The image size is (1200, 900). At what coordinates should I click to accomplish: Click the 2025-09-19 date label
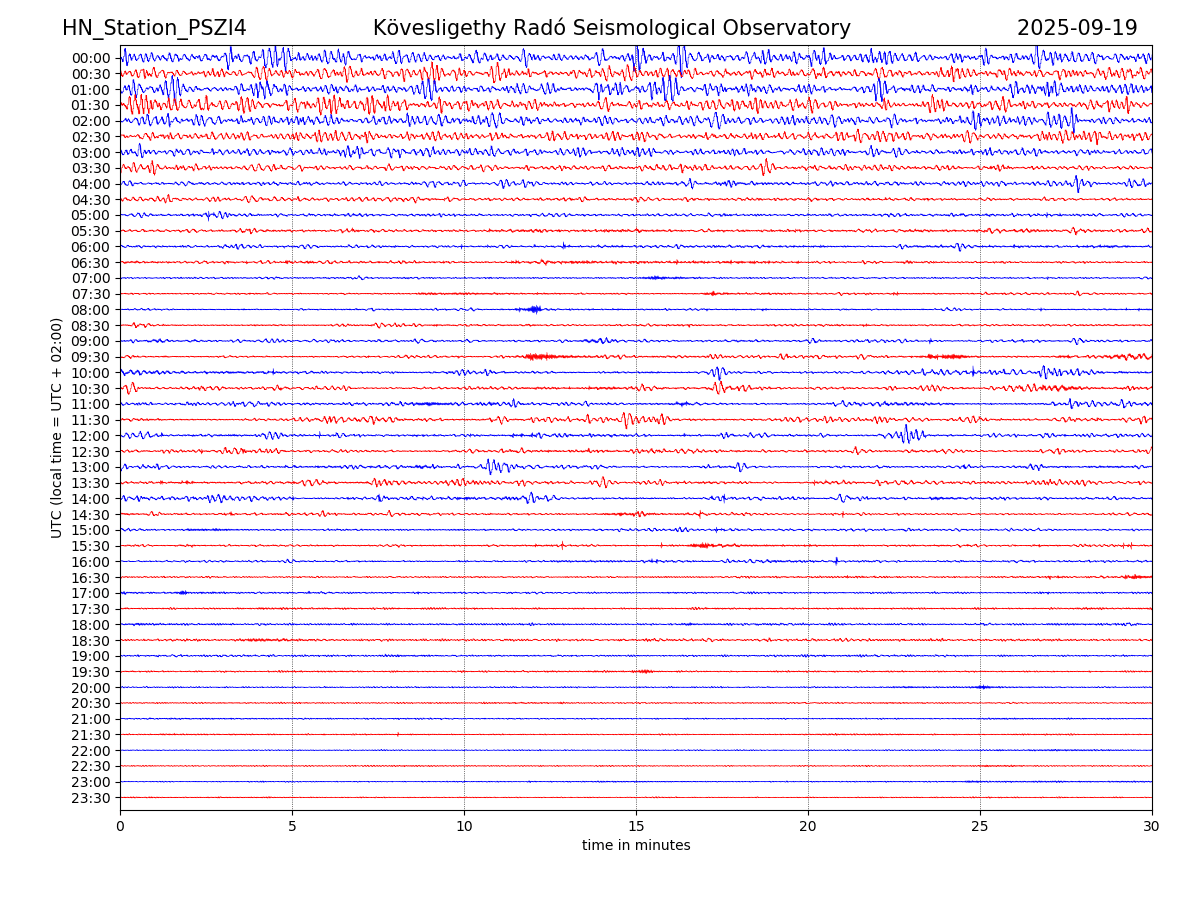tap(1077, 28)
